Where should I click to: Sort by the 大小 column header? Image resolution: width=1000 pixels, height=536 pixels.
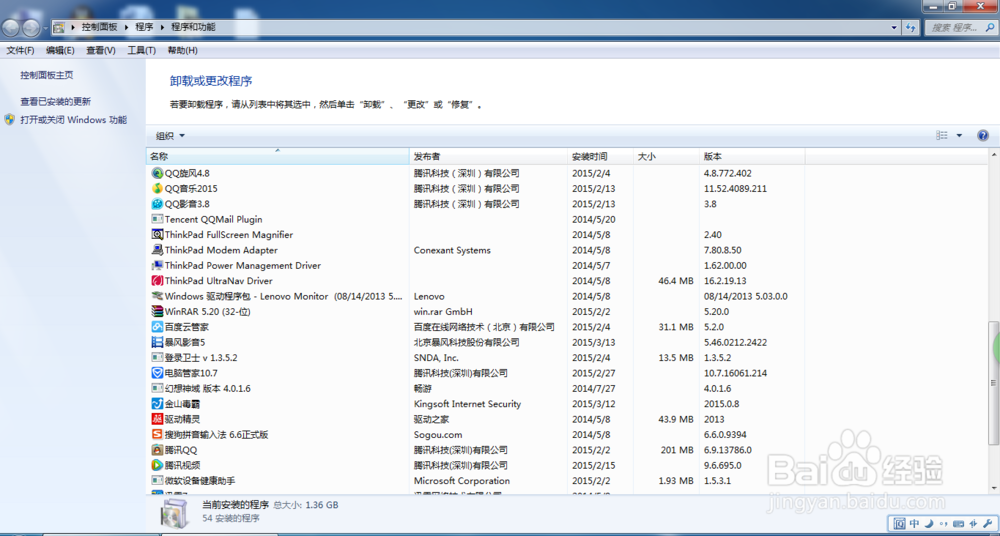666,156
